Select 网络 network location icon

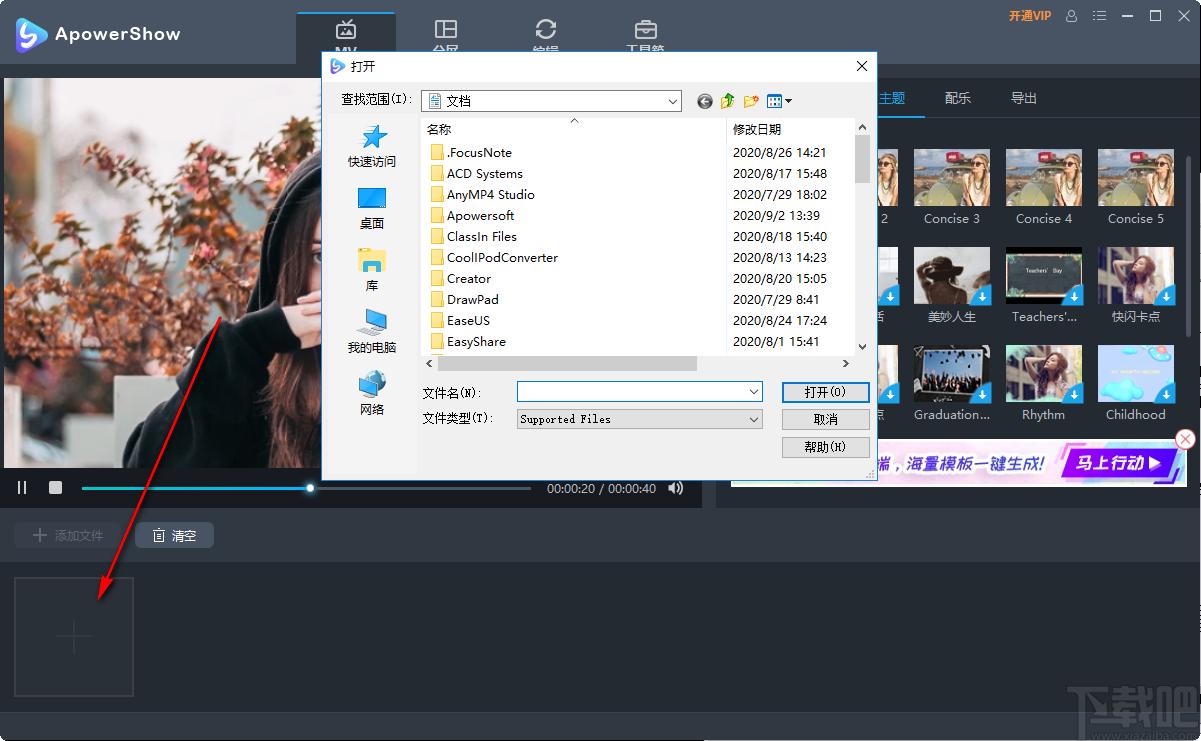372,394
